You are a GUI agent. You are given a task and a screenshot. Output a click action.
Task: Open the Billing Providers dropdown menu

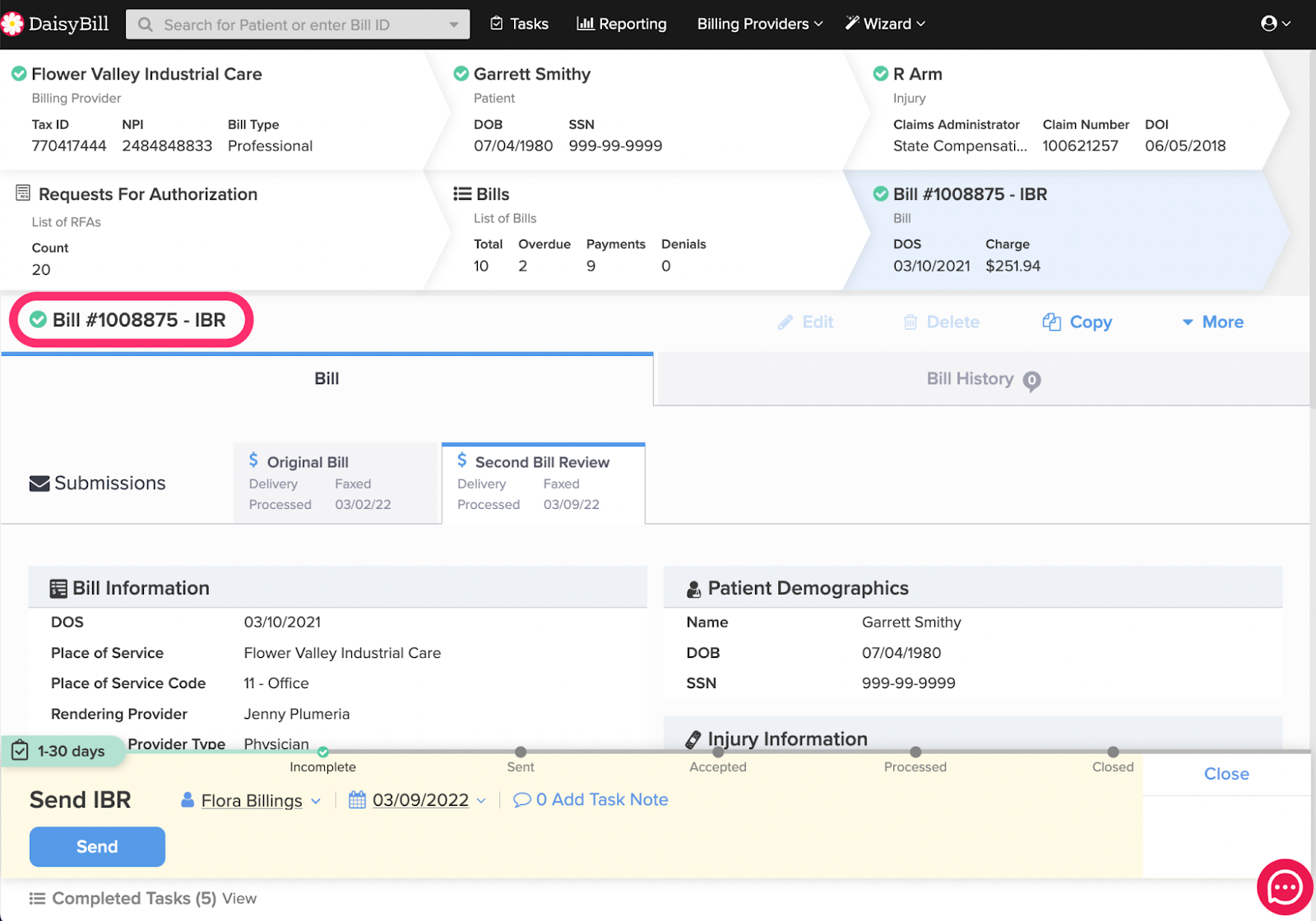tap(760, 24)
